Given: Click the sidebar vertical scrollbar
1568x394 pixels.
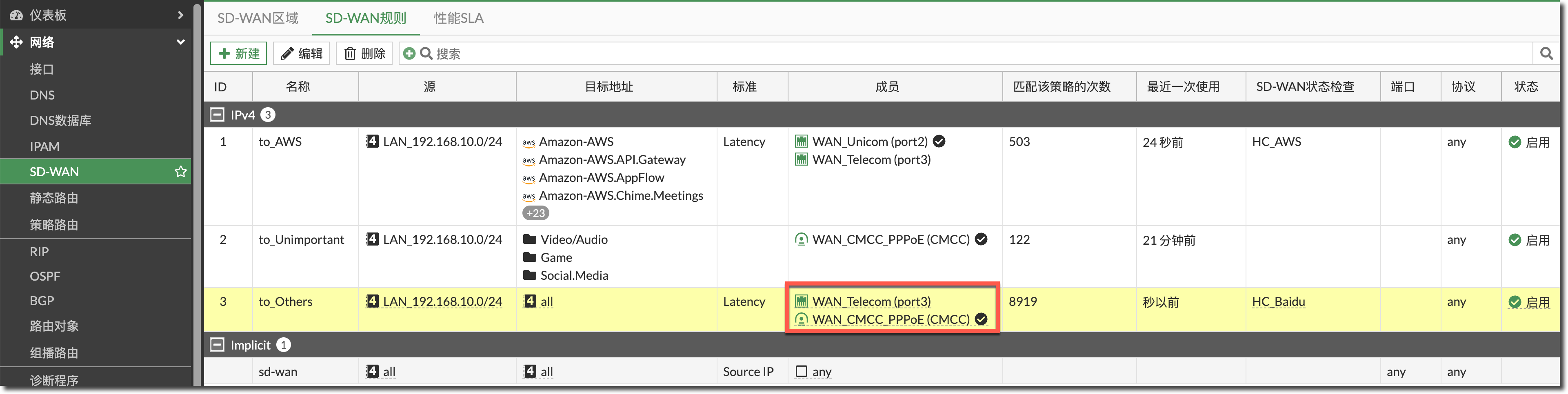Looking at the screenshot, I should point(197,182).
